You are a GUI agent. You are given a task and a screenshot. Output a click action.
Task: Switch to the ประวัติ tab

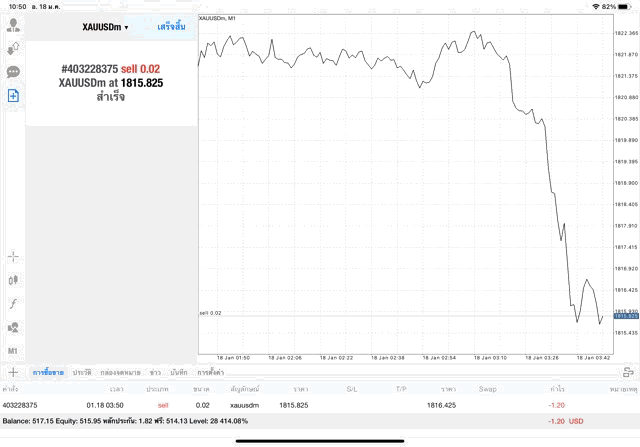[x=81, y=372]
